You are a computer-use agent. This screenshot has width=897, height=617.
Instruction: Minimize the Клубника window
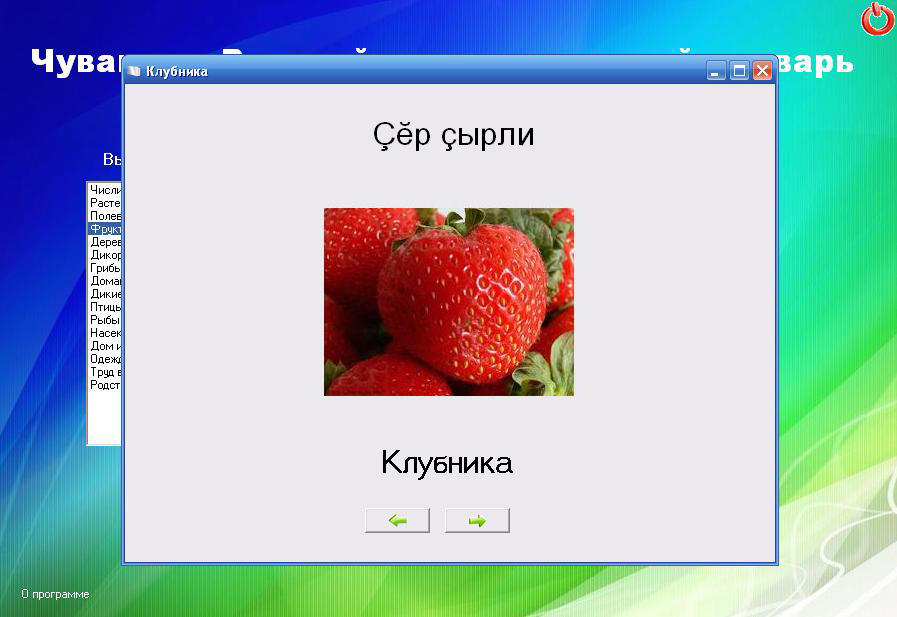tap(716, 71)
